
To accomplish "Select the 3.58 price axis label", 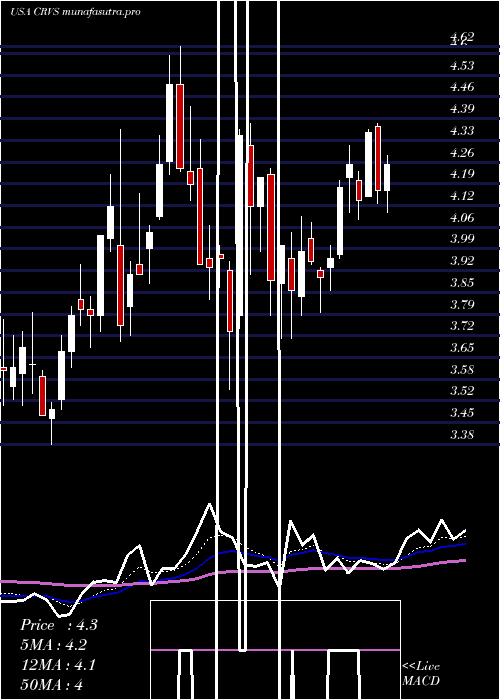I will [462, 370].
